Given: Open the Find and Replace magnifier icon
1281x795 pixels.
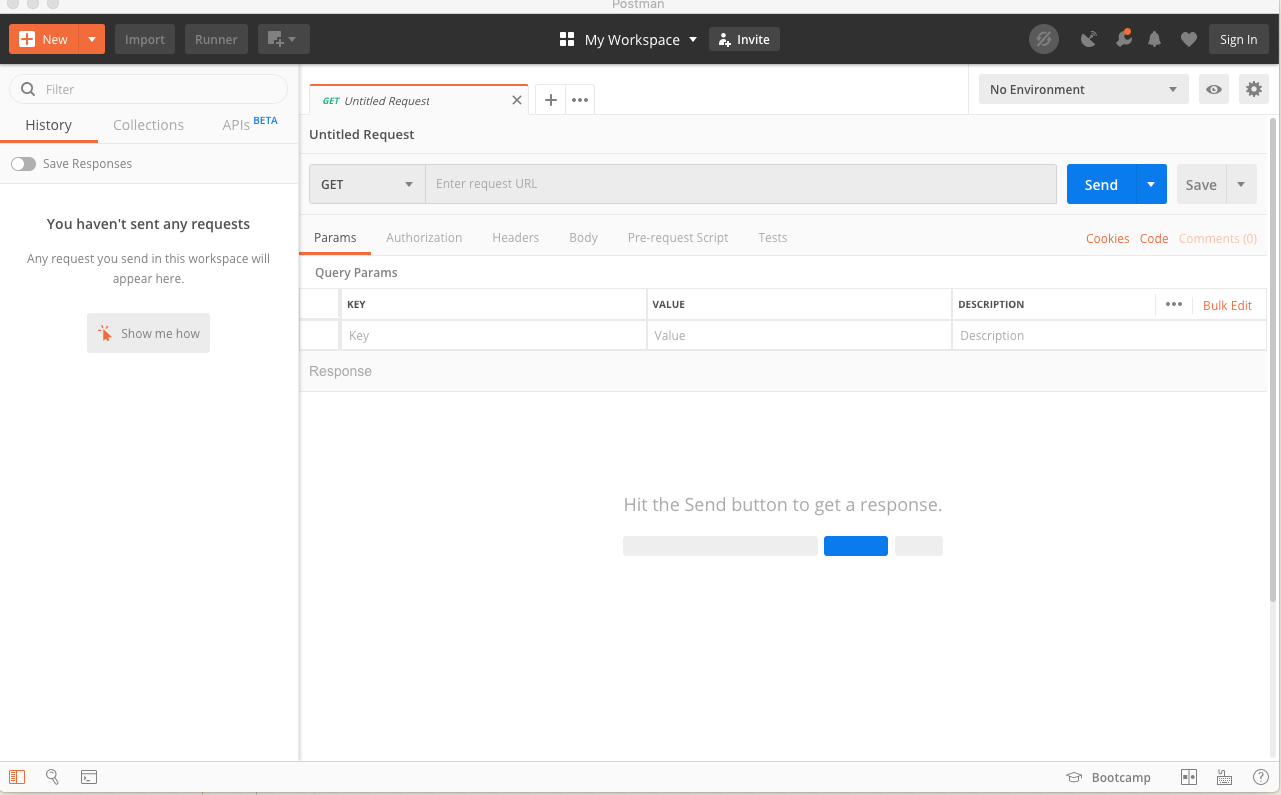Looking at the screenshot, I should (52, 777).
